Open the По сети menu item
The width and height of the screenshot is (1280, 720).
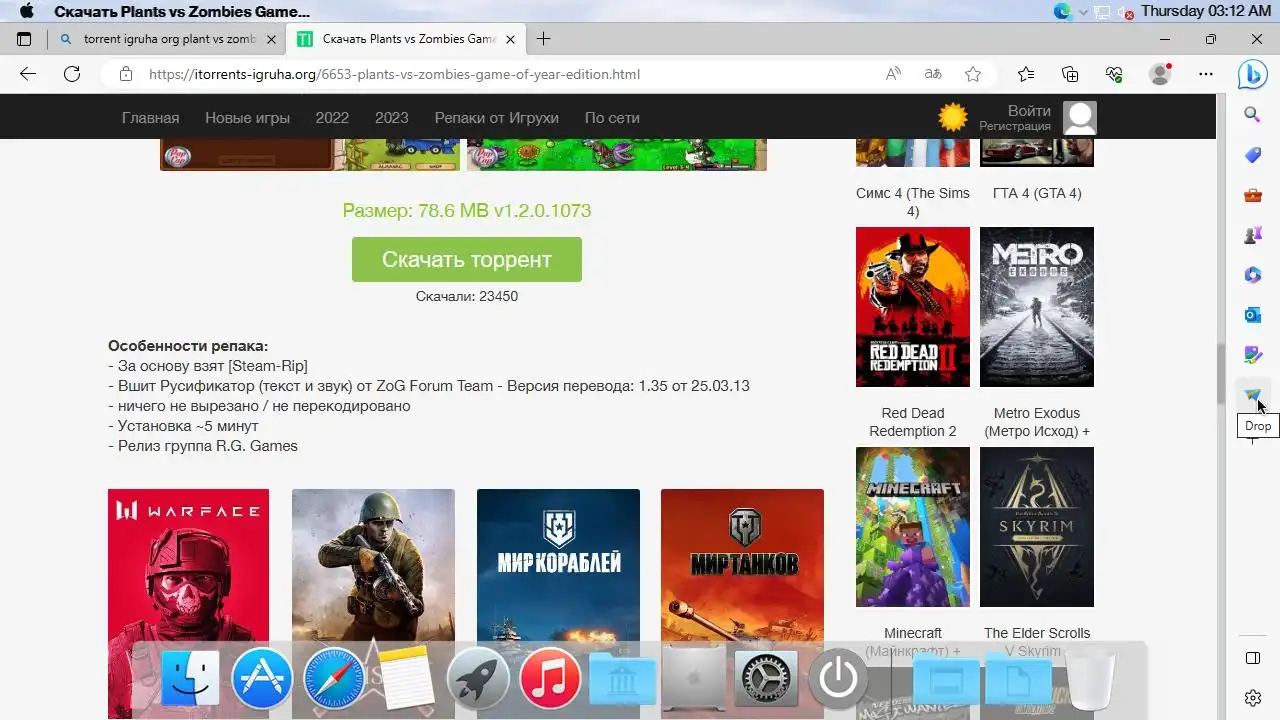tap(612, 118)
